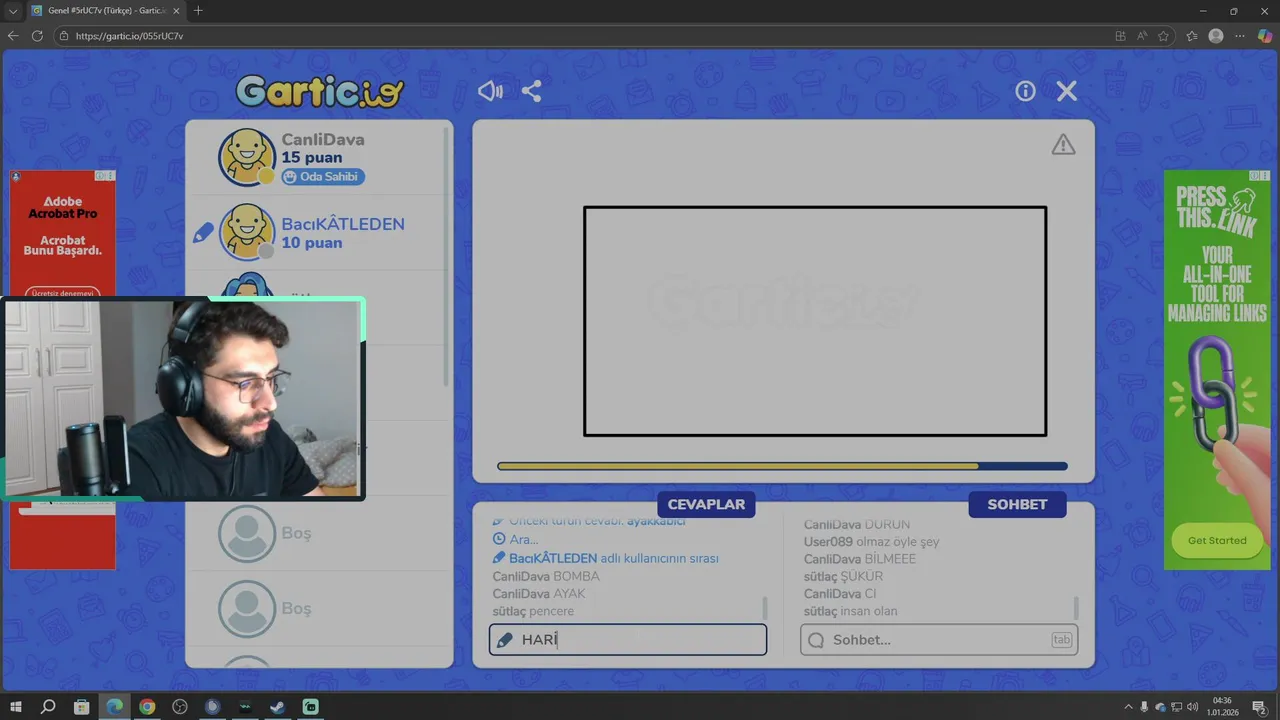Click the 'CanliDava BOMBA' answer entry

546,576
